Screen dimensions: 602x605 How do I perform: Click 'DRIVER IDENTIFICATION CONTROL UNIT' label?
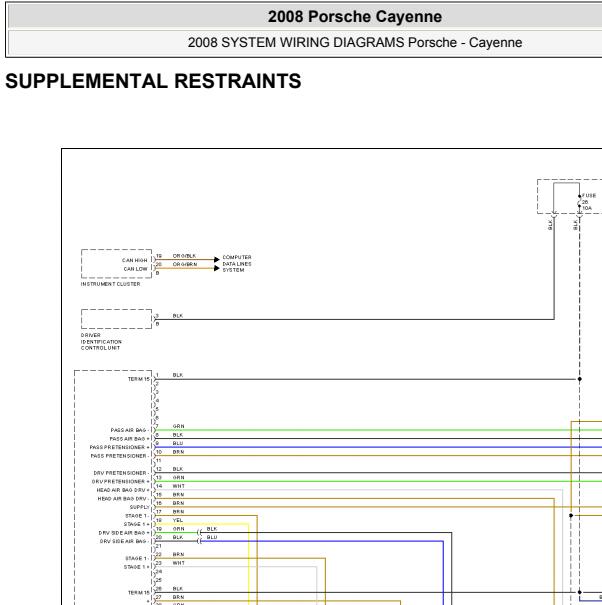click(x=101, y=341)
